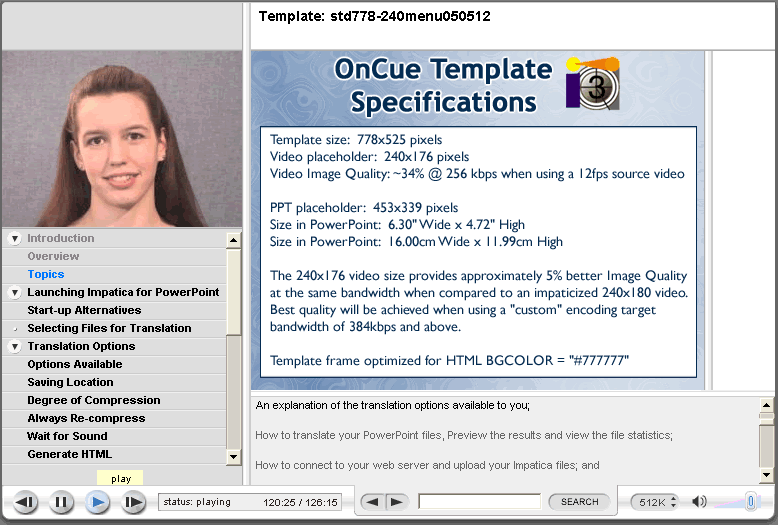This screenshot has width=778, height=525.
Task: Click notes line about translating PowerPoint files
Action: tap(464, 435)
